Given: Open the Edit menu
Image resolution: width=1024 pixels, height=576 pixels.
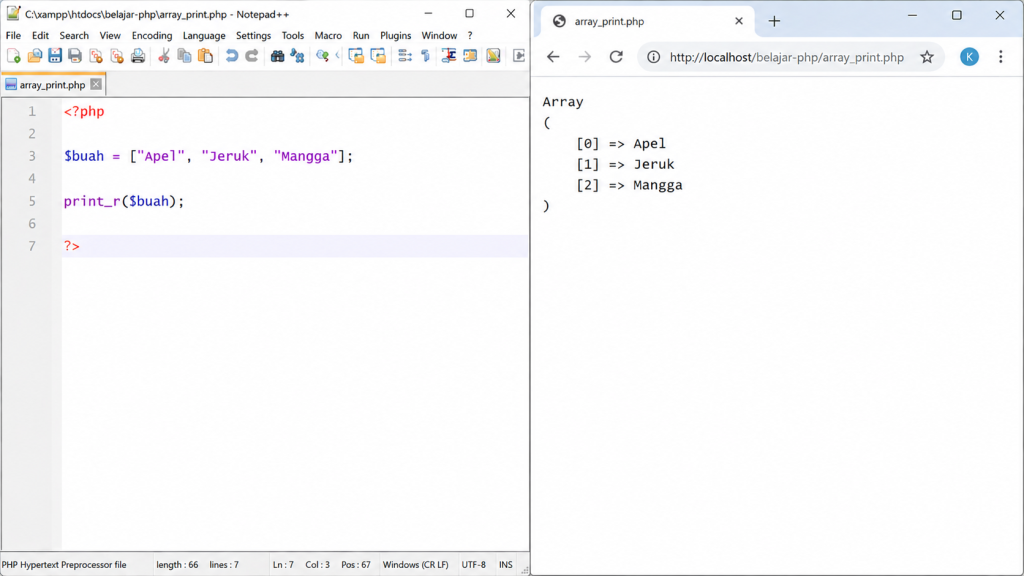Looking at the screenshot, I should tap(40, 35).
